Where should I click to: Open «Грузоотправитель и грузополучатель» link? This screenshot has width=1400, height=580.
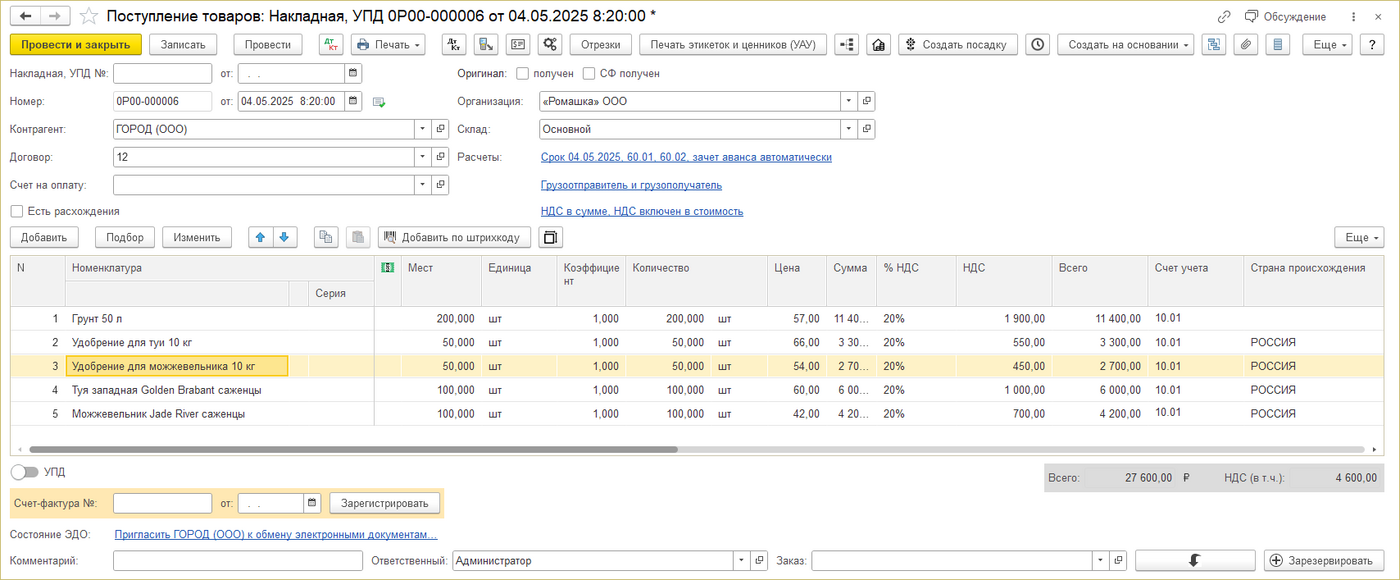click(631, 185)
